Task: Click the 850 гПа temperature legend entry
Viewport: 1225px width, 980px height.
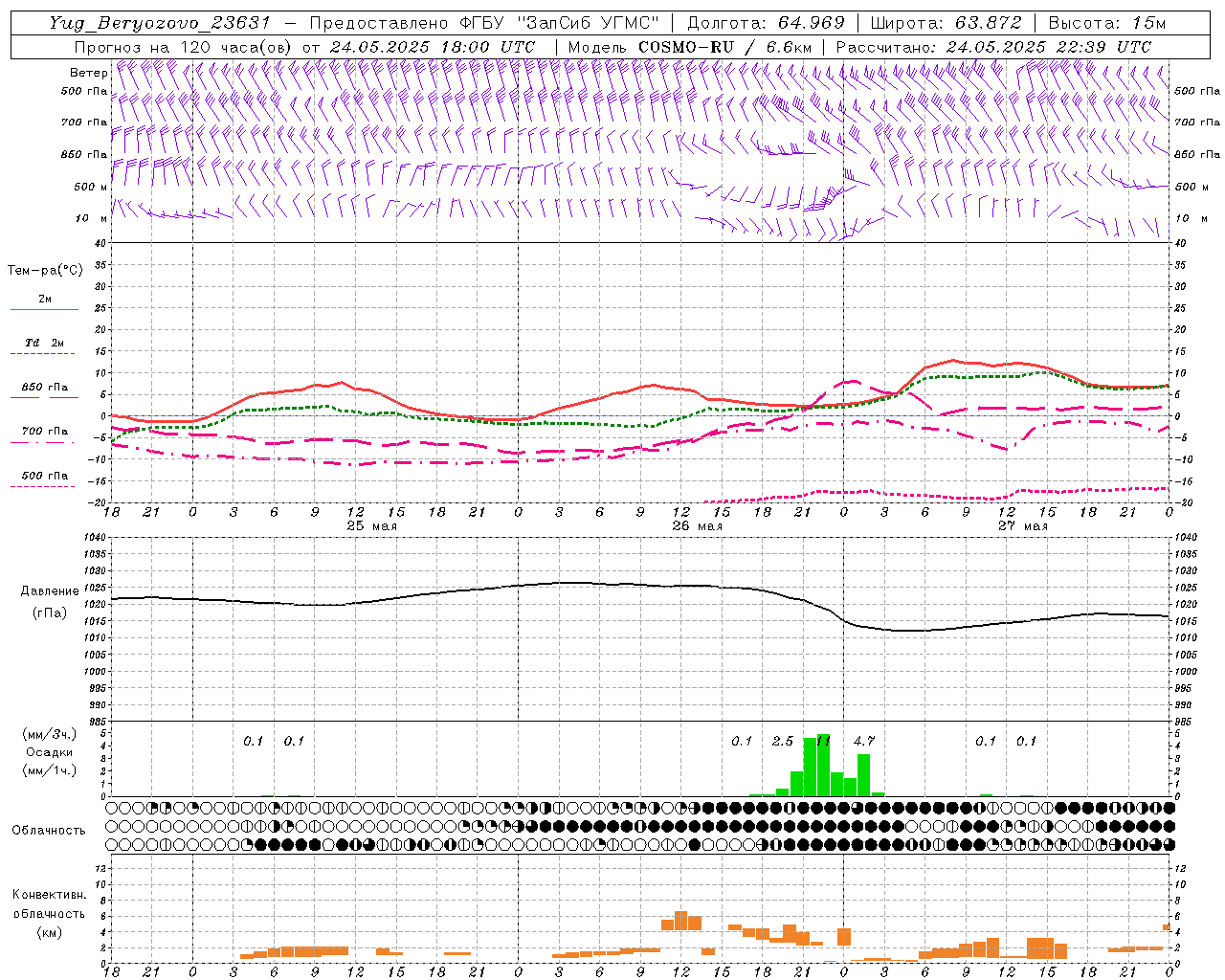Action: (45, 388)
